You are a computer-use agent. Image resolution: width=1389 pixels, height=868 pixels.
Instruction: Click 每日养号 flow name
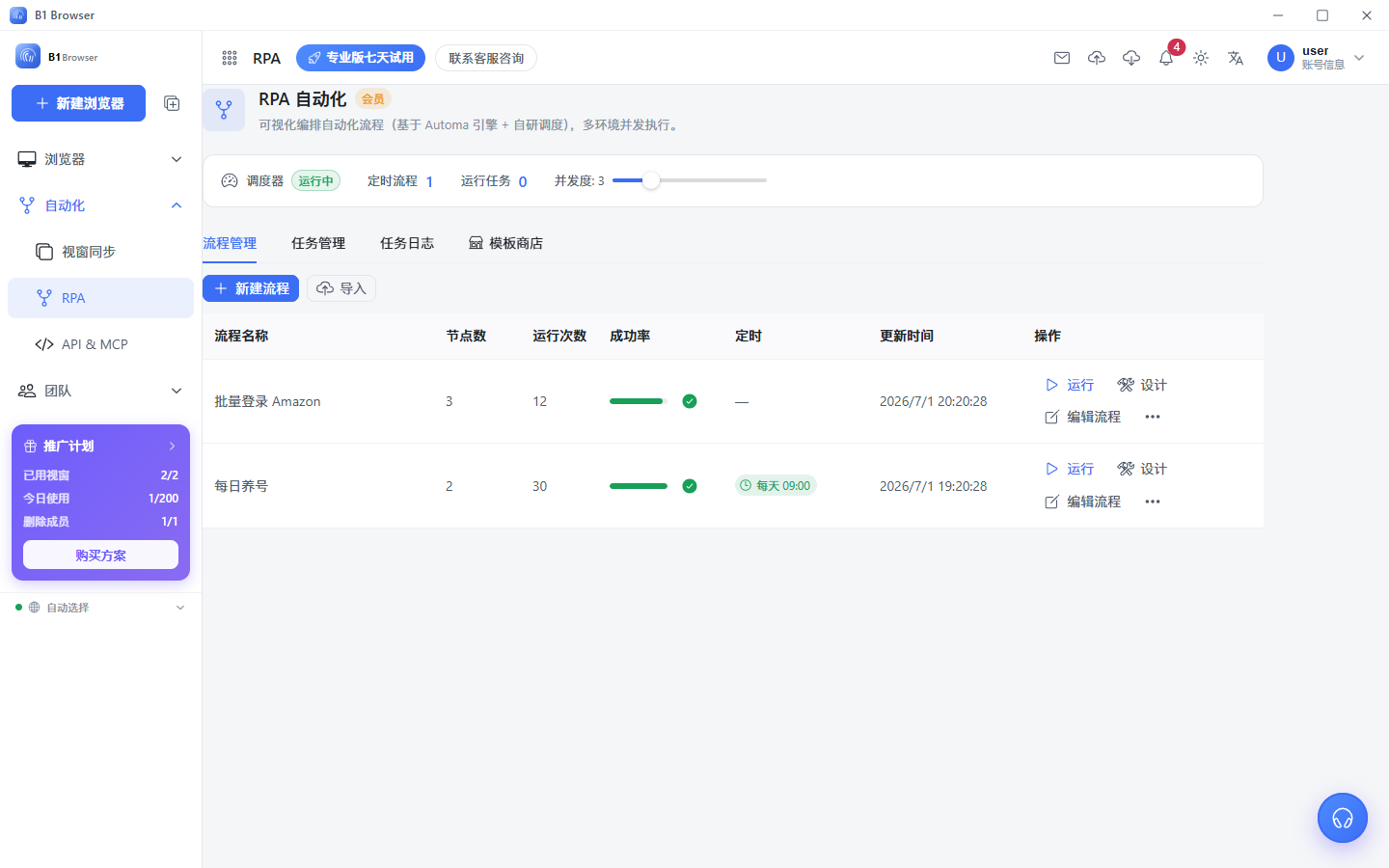[241, 486]
